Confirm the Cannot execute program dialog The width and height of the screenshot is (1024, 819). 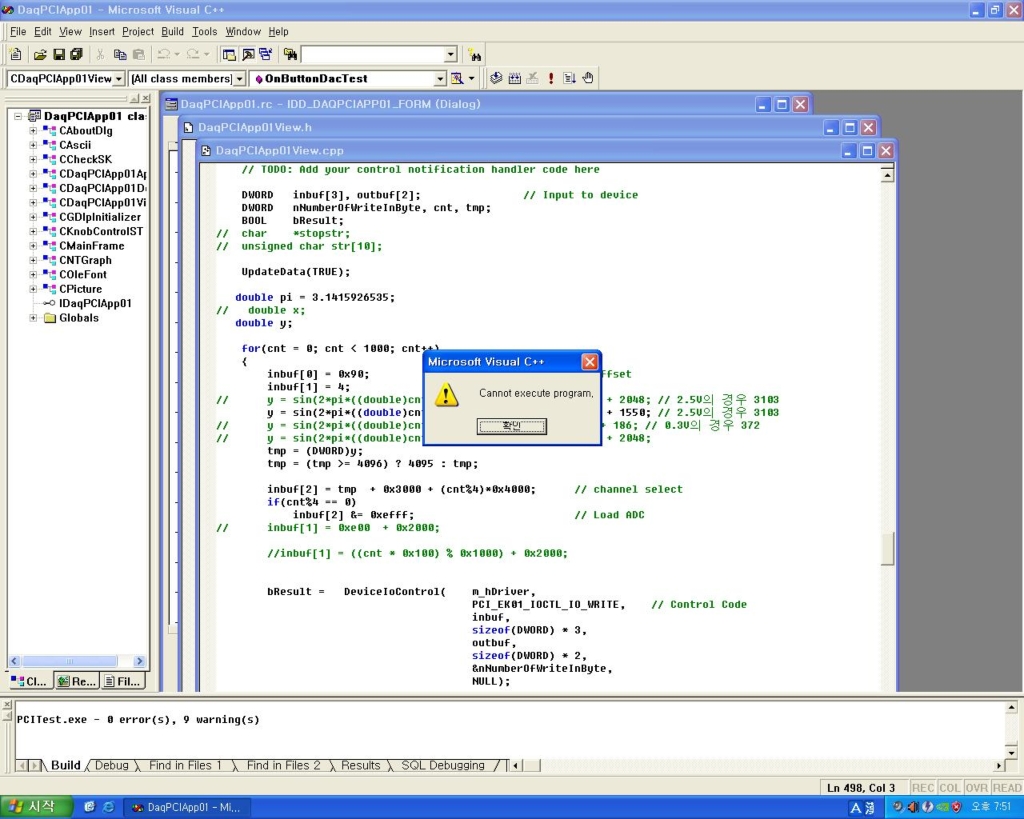(x=511, y=426)
